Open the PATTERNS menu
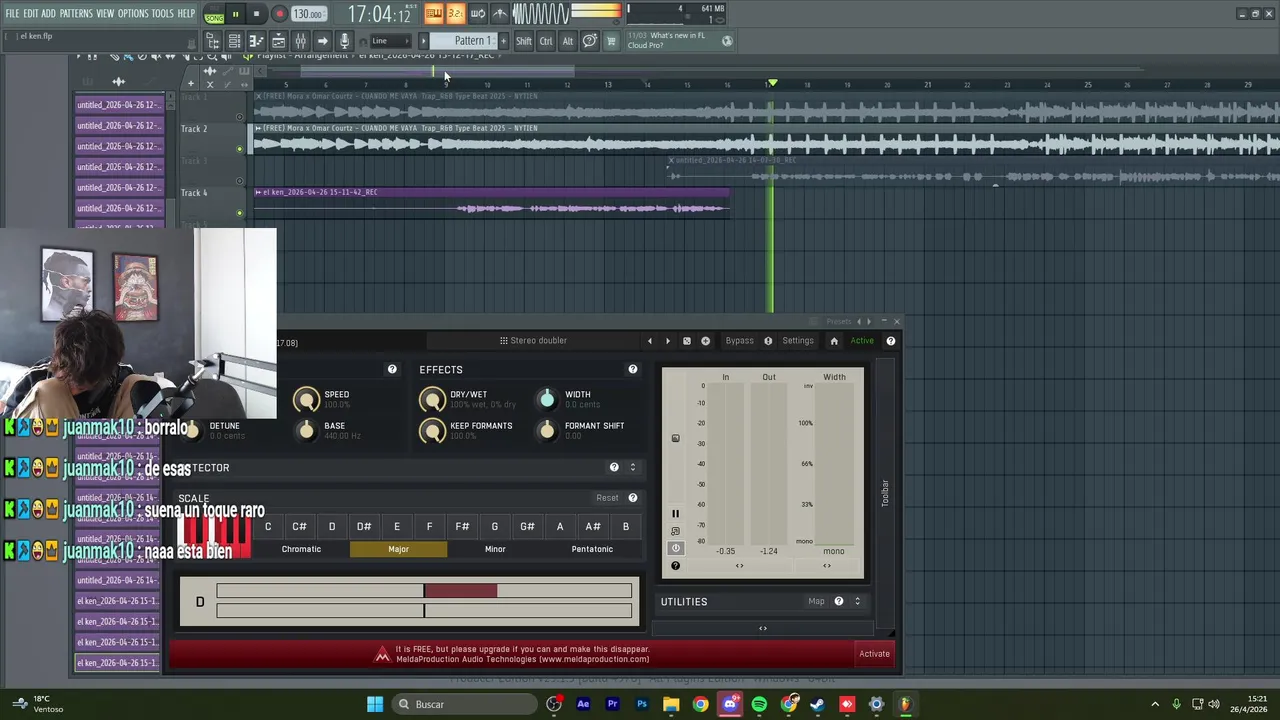 tap(76, 14)
